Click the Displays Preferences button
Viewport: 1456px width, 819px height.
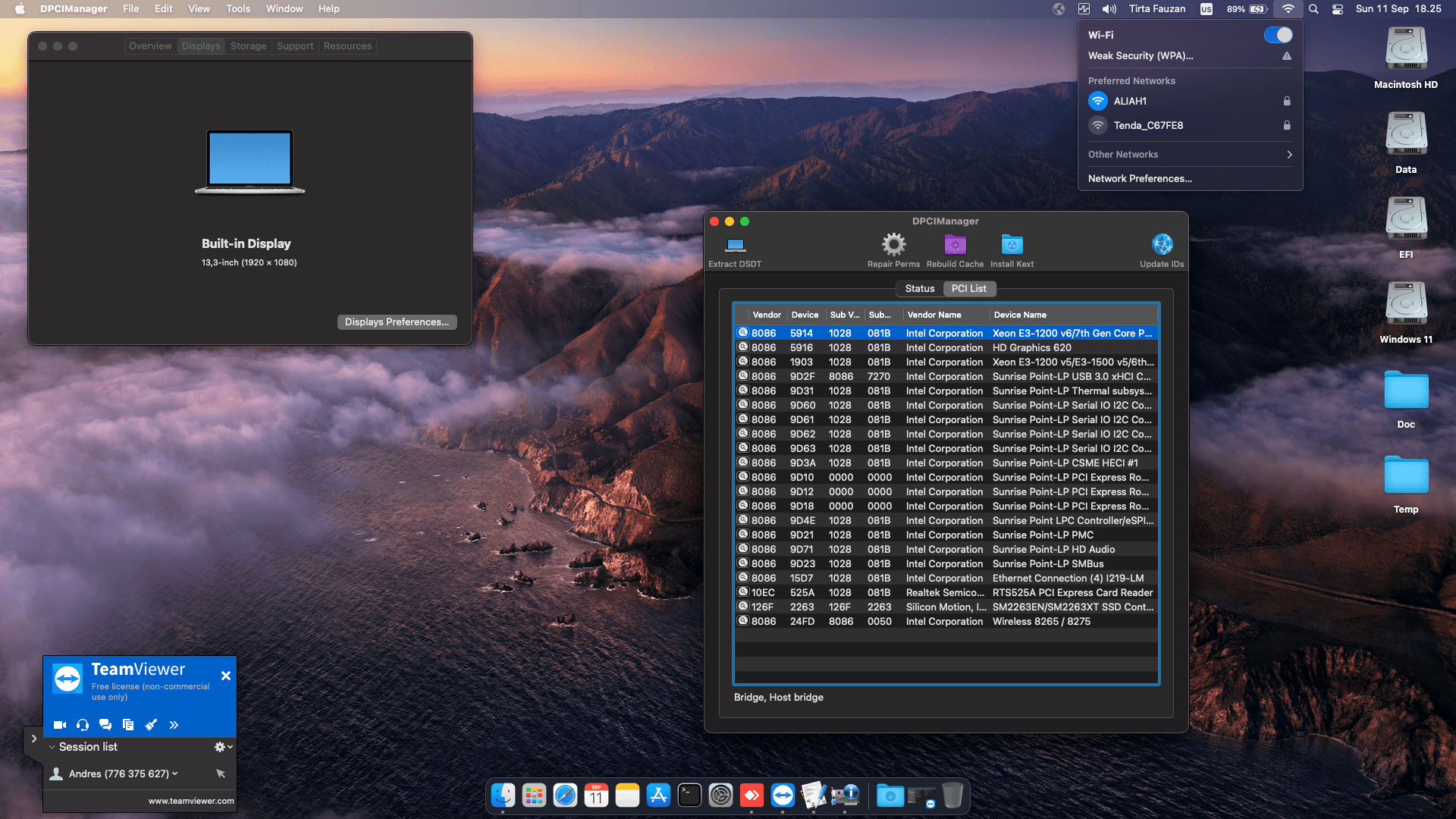point(397,322)
